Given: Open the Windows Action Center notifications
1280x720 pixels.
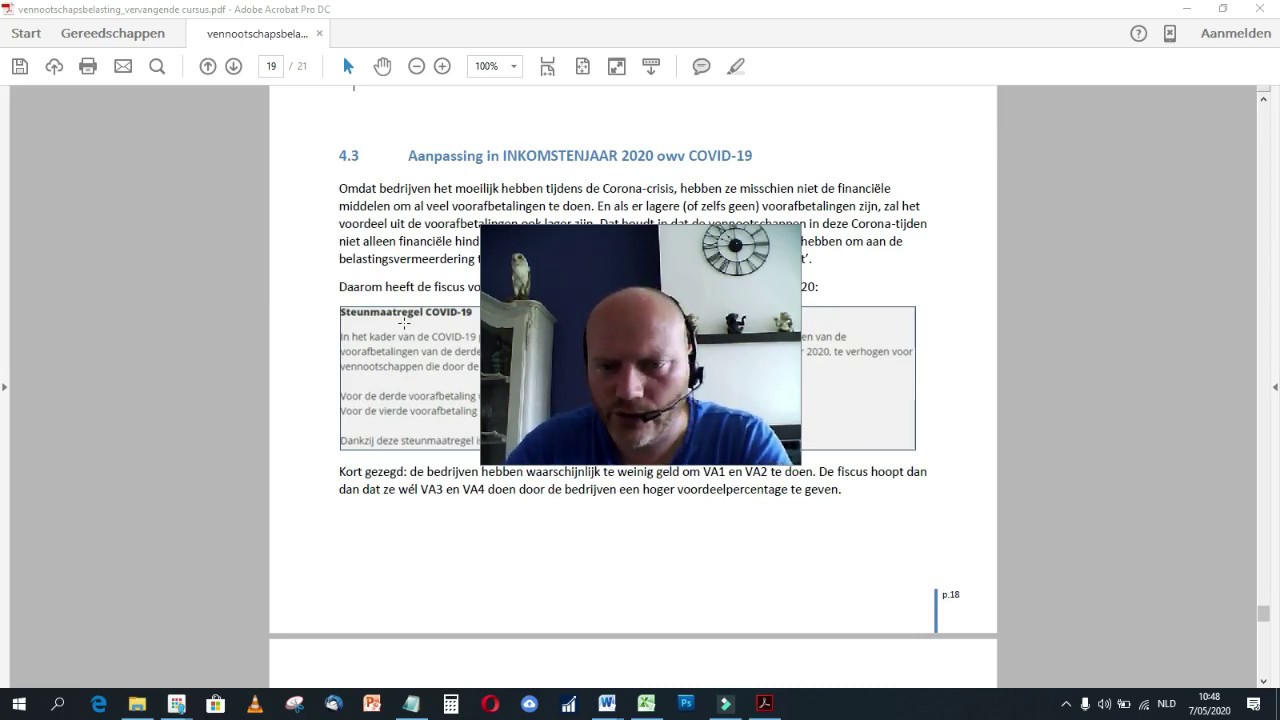Looking at the screenshot, I should 1254,704.
